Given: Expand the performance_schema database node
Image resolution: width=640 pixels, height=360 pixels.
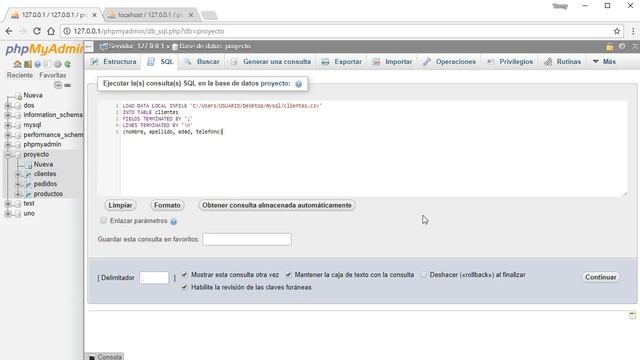Looking at the screenshot, I should [8, 135].
